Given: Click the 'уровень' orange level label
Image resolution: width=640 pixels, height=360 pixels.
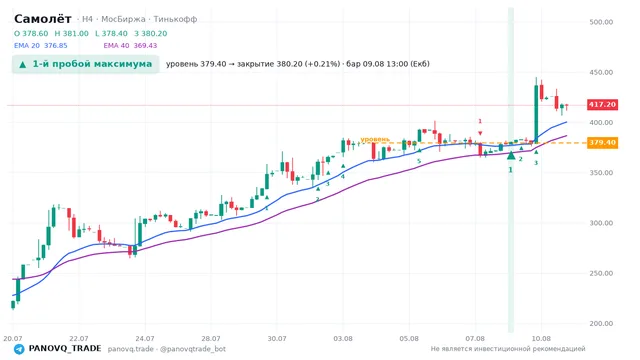Looking at the screenshot, I should 375,139.
